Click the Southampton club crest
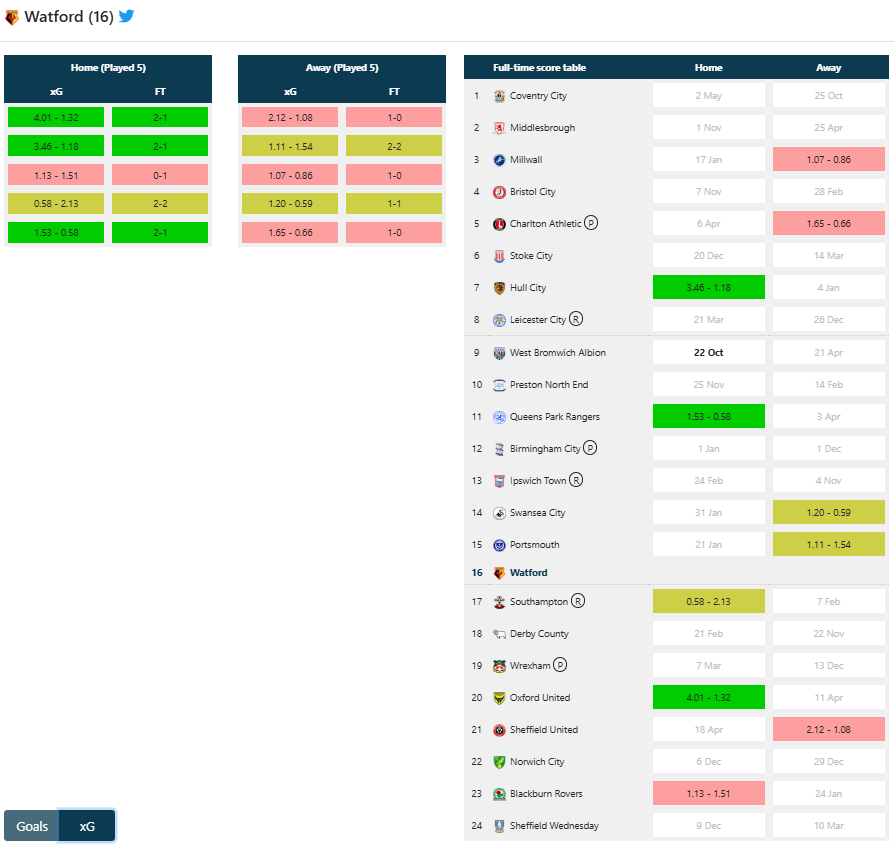The width and height of the screenshot is (894, 847). point(499,602)
